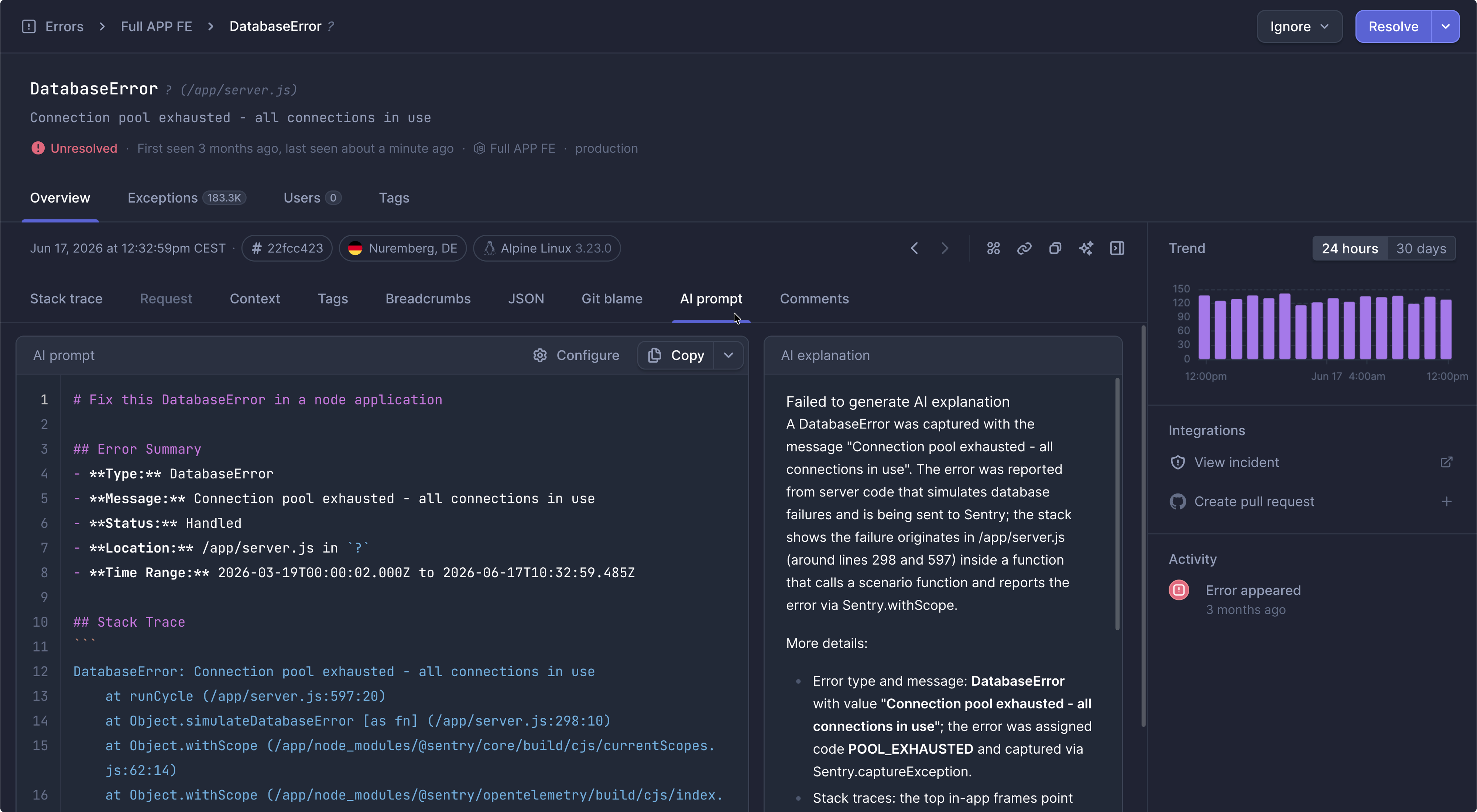Toggle the side panel icon

click(1117, 248)
